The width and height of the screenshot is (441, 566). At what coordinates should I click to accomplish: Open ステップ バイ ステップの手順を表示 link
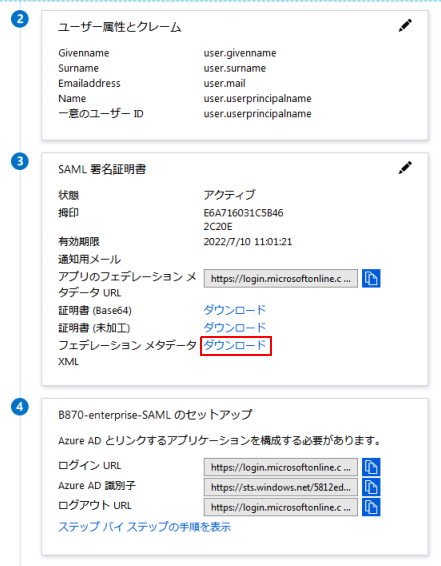[x=144, y=527]
